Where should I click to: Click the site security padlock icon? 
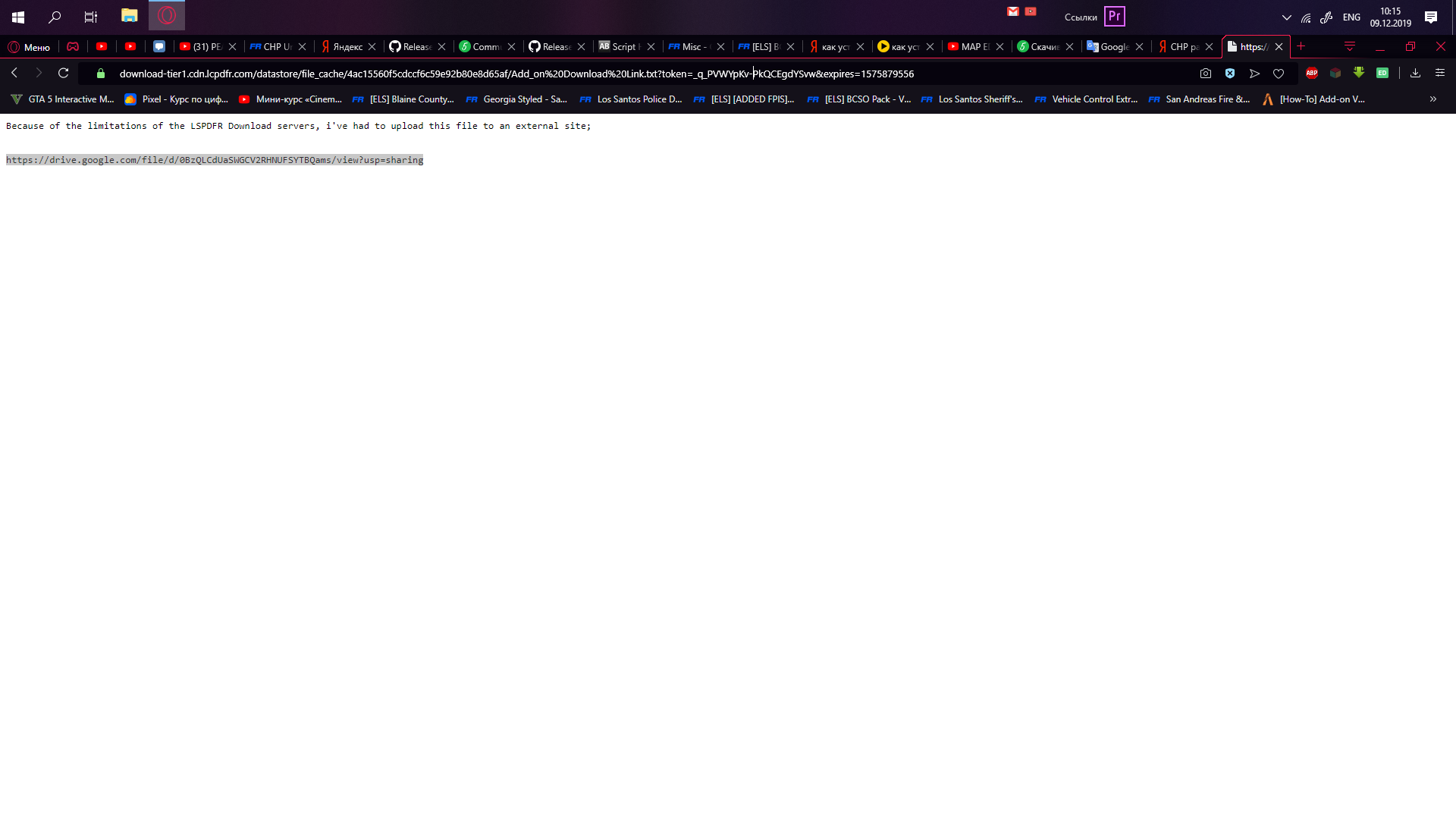(101, 74)
